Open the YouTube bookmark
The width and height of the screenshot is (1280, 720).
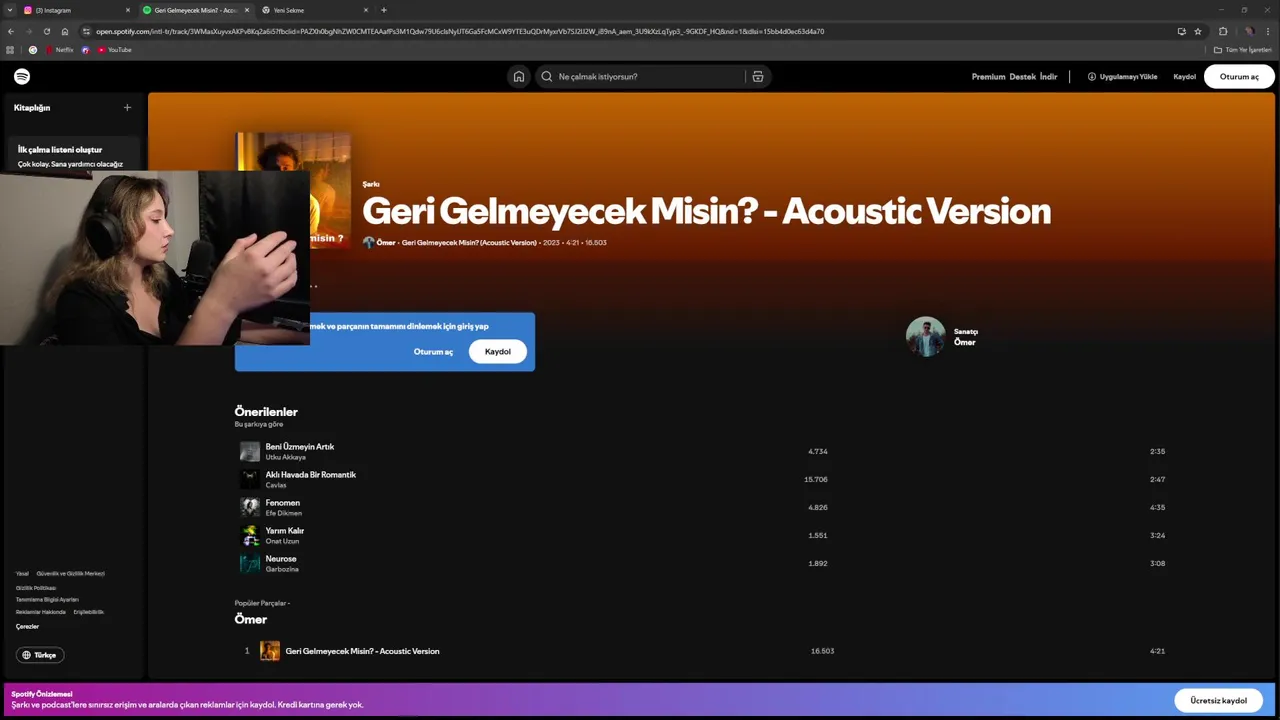114,50
